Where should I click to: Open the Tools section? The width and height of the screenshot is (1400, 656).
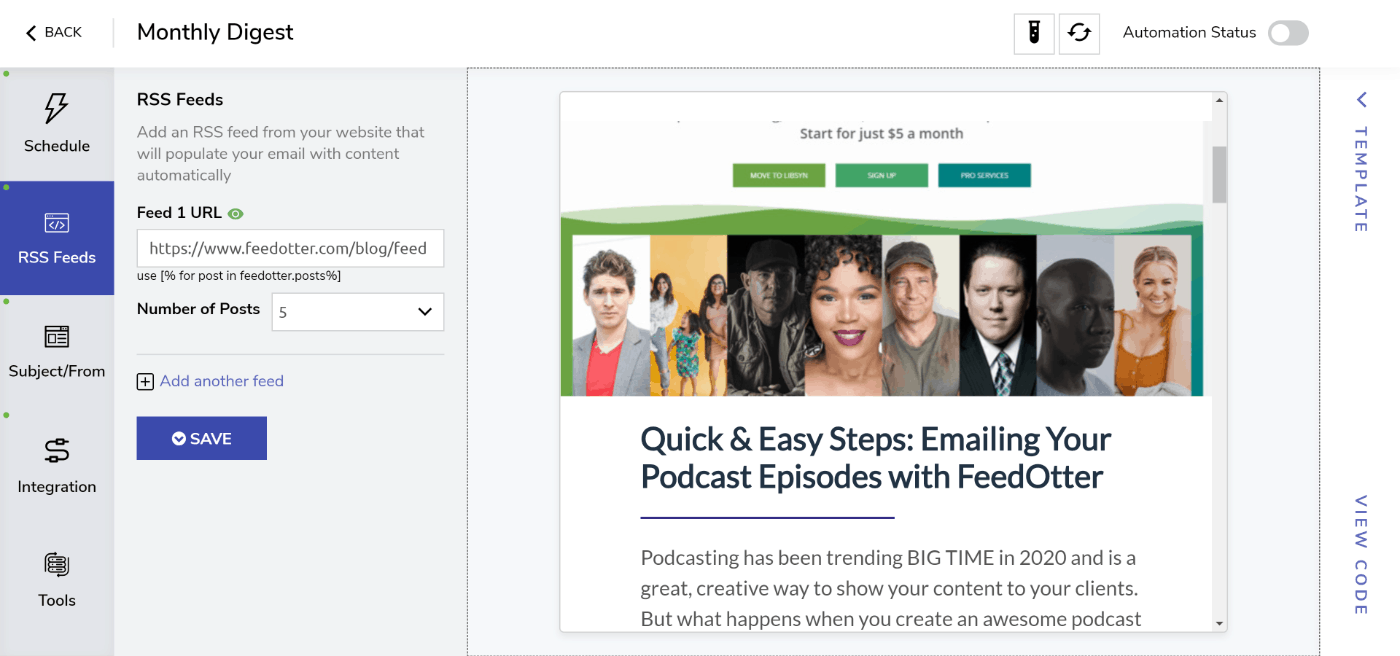click(57, 580)
